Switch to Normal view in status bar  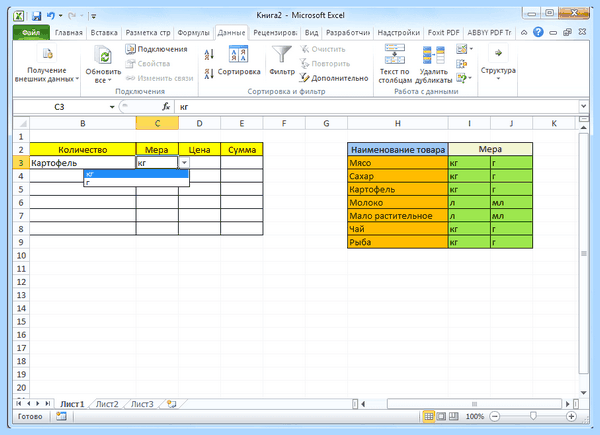[429, 416]
